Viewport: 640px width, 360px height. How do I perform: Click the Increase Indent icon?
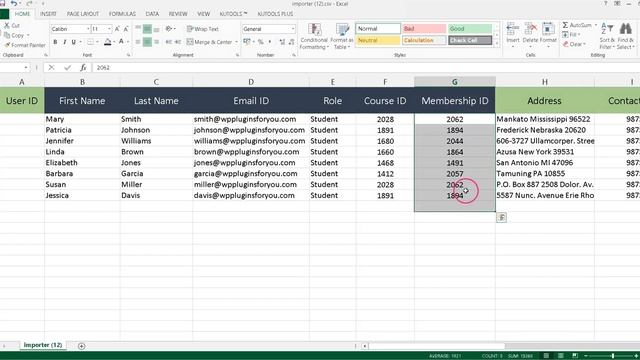coord(178,42)
